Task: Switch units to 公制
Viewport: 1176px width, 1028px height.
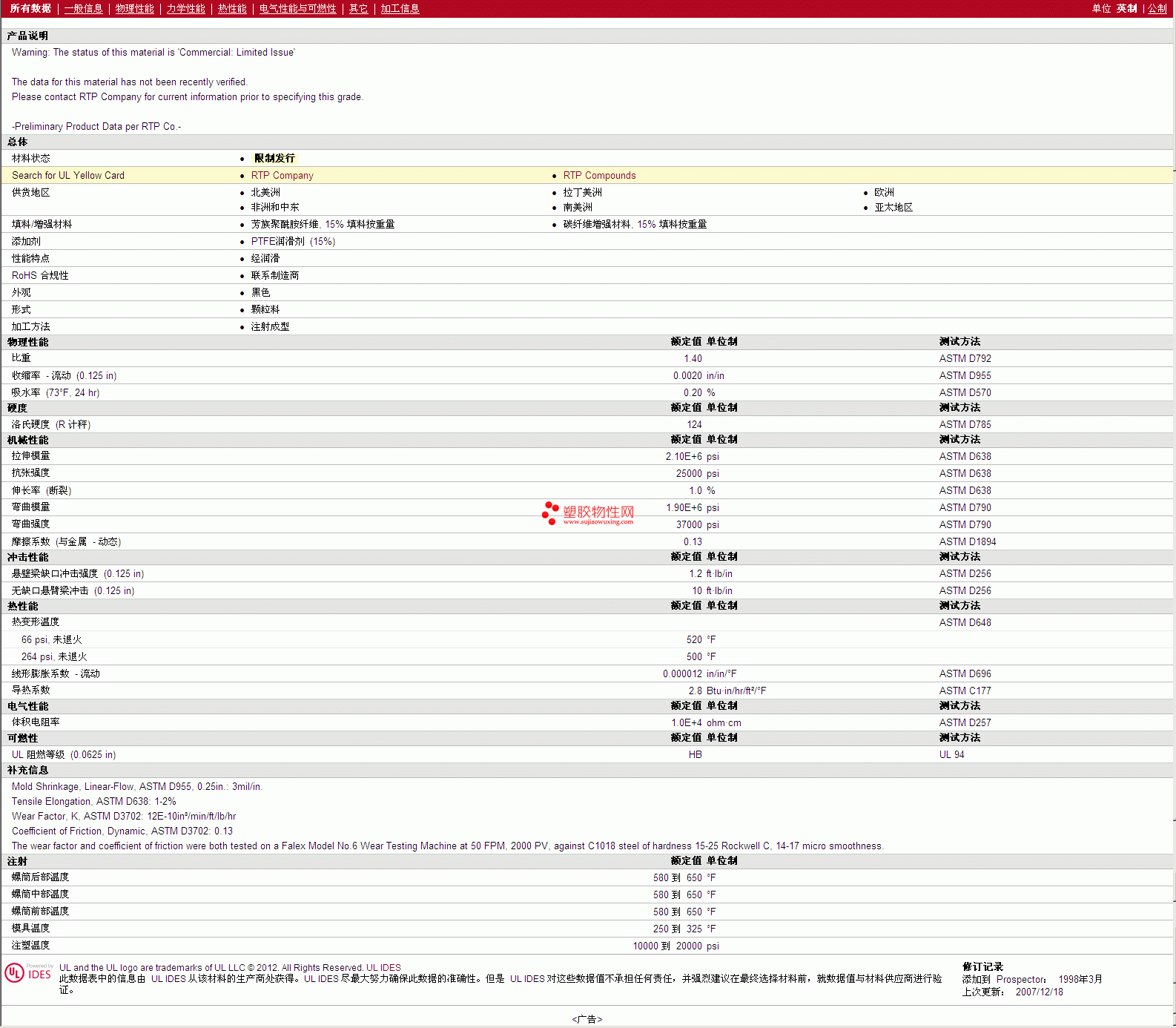Action: [x=1157, y=9]
